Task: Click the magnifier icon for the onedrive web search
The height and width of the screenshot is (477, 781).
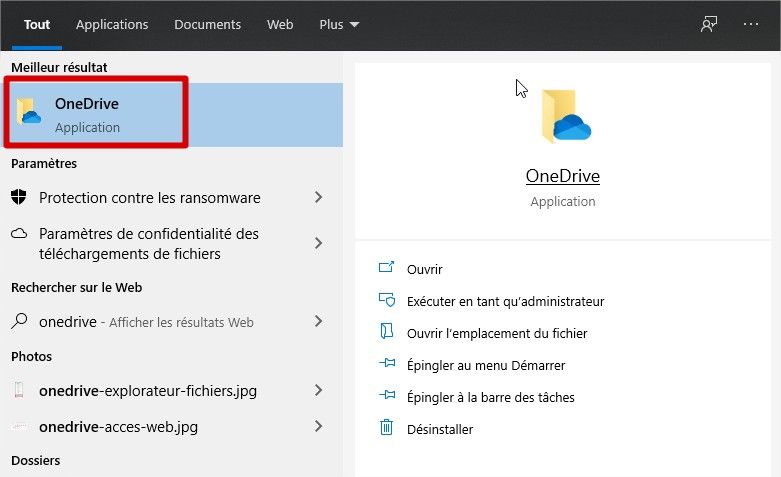Action: coord(19,322)
